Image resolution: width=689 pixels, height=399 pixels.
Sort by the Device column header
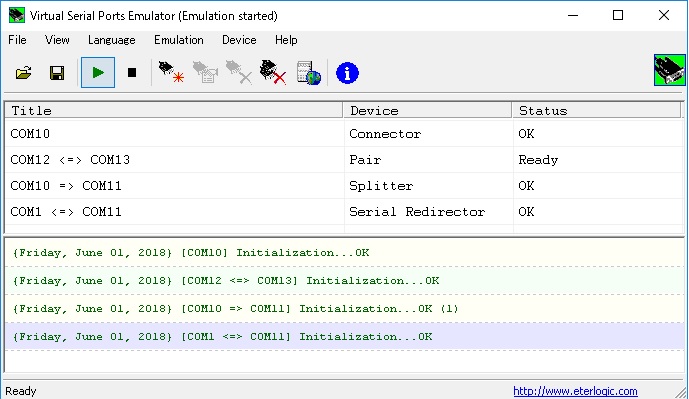(x=428, y=110)
